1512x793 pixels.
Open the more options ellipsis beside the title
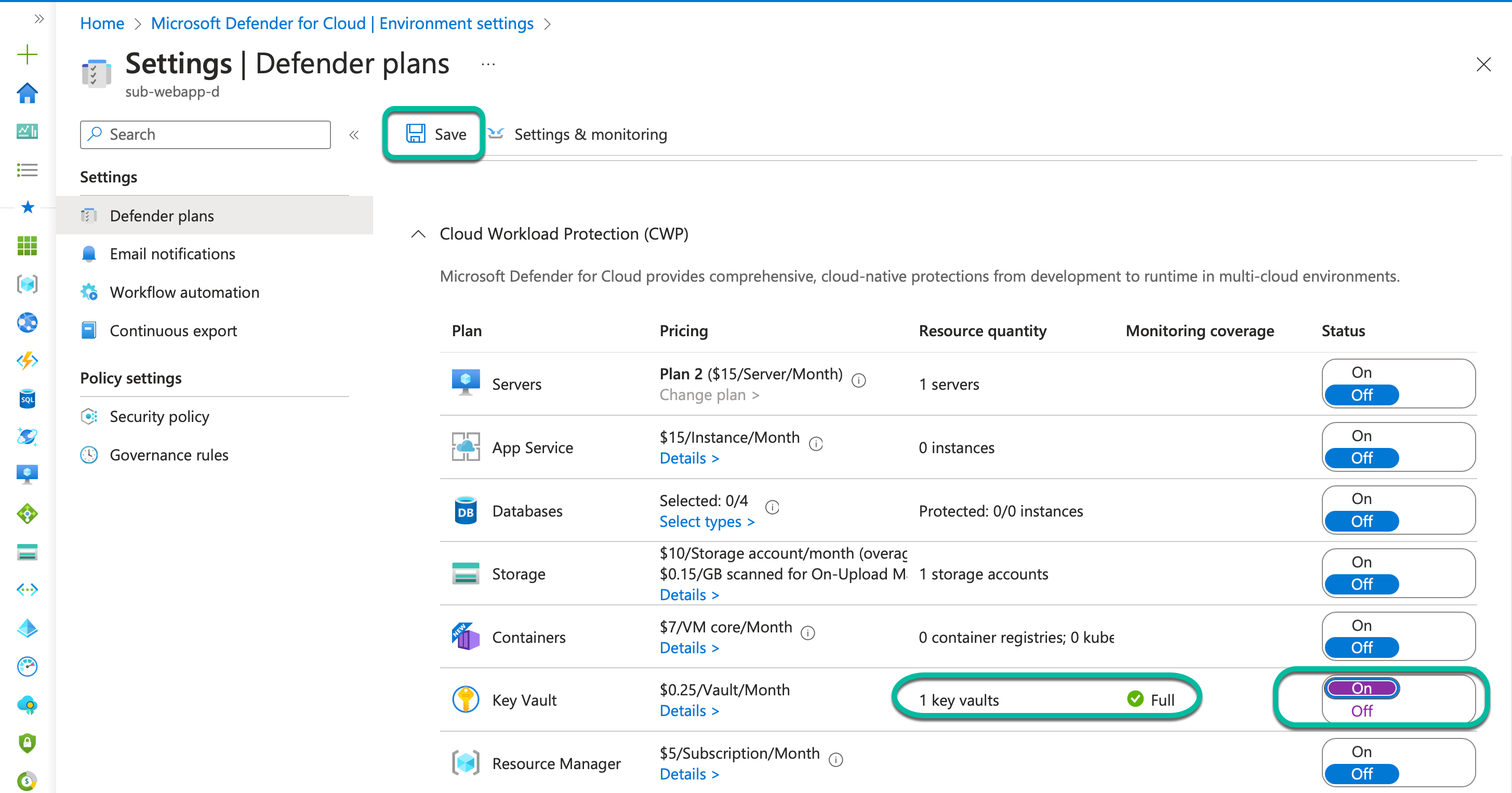488,64
